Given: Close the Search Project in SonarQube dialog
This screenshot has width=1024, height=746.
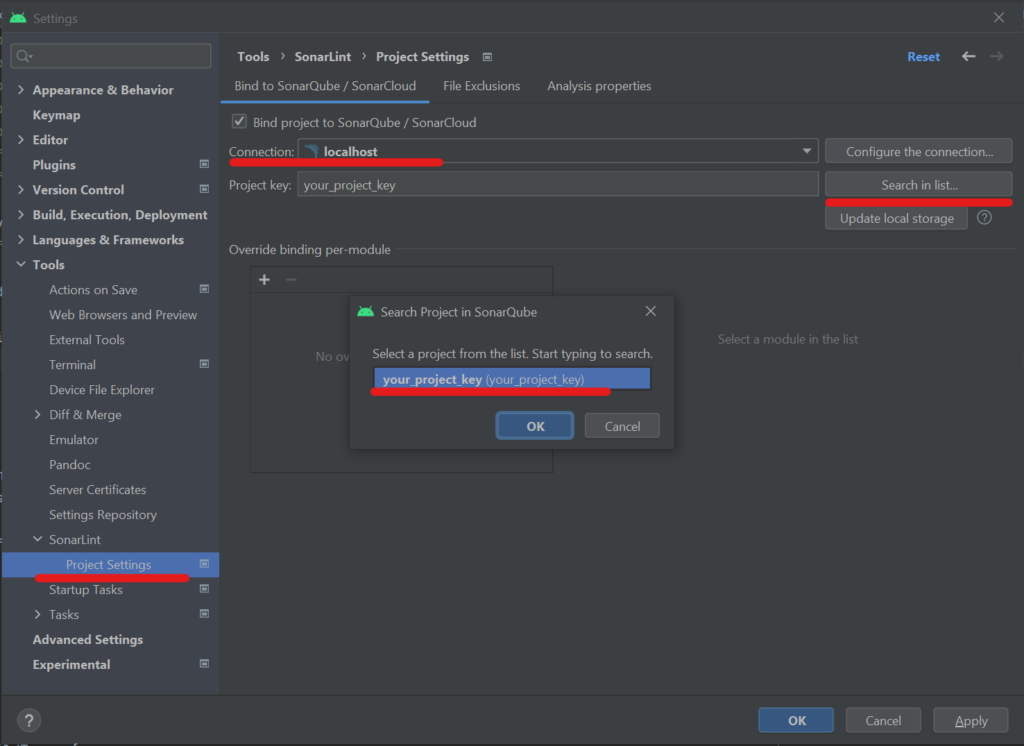Looking at the screenshot, I should pyautogui.click(x=650, y=312).
